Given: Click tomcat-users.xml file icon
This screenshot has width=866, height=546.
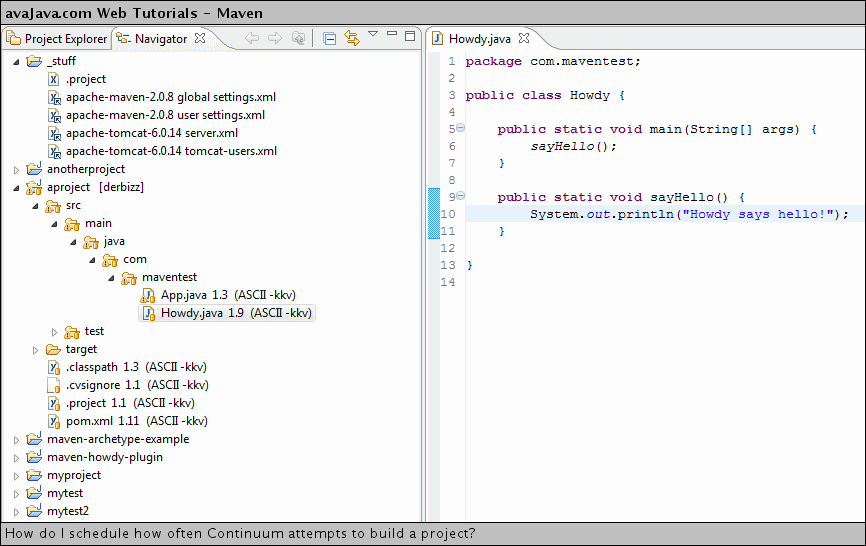Looking at the screenshot, I should [54, 152].
